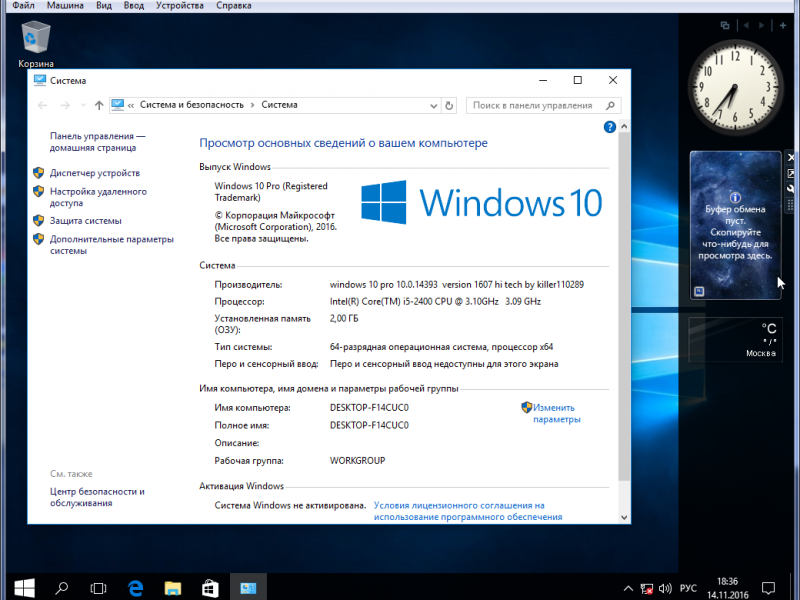Screen dimensions: 800x600
Task: Go back using the Система window's back arrow
Action: coord(42,105)
